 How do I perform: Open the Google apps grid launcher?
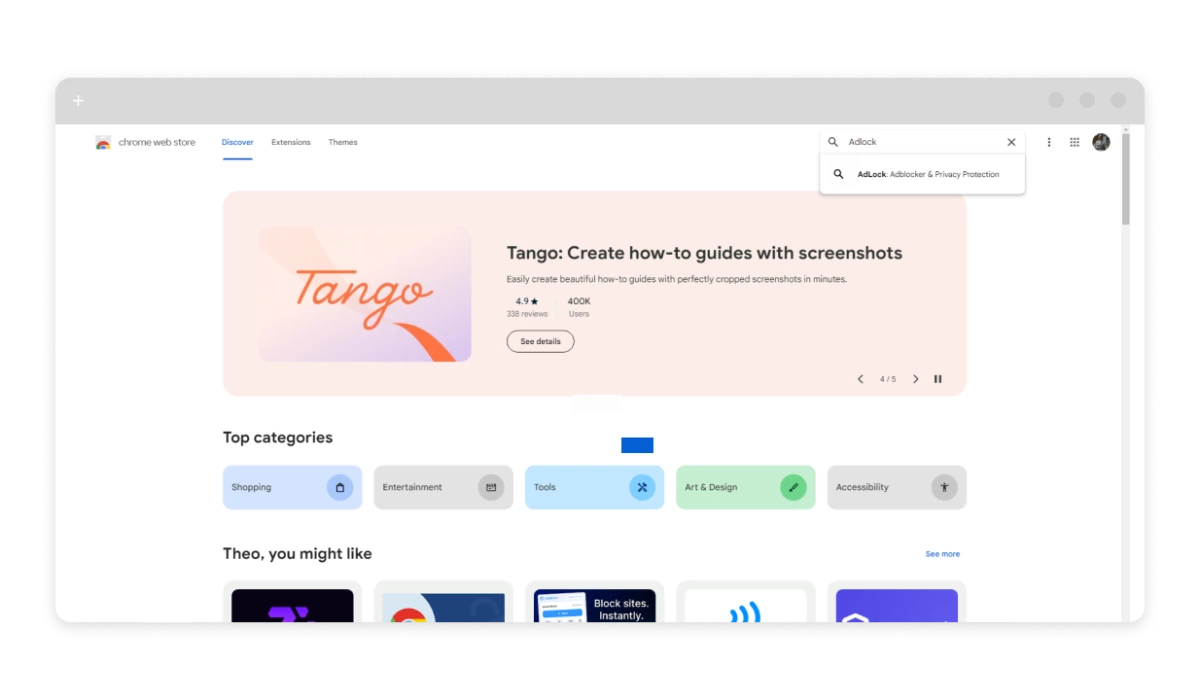point(1075,142)
